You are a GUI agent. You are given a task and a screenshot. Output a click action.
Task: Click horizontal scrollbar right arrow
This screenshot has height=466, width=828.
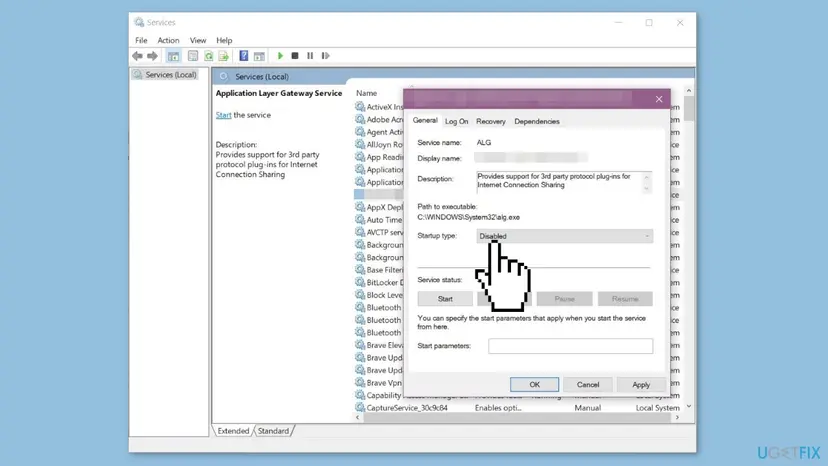[677, 417]
